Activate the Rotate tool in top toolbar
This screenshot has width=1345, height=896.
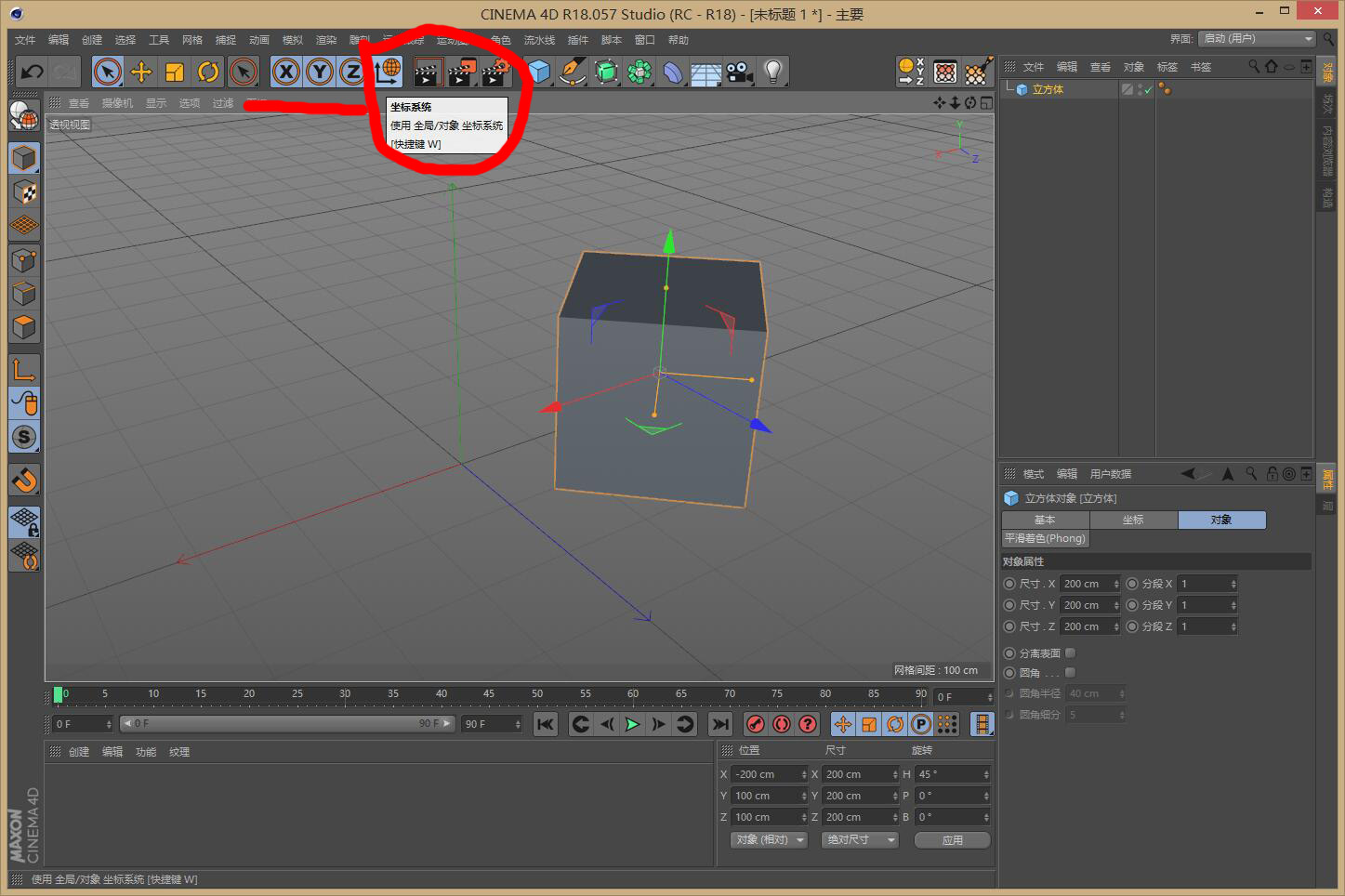(x=208, y=72)
